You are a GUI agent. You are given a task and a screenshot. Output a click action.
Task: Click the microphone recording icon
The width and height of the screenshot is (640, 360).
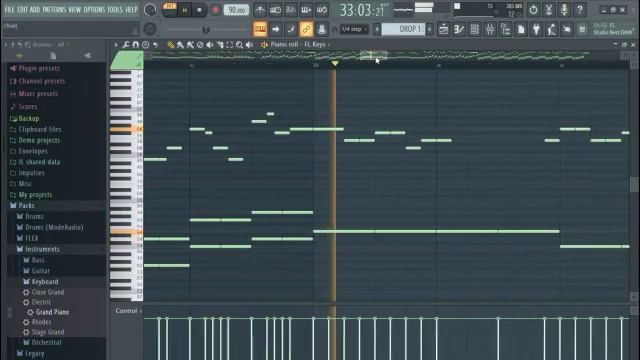click(x=564, y=9)
